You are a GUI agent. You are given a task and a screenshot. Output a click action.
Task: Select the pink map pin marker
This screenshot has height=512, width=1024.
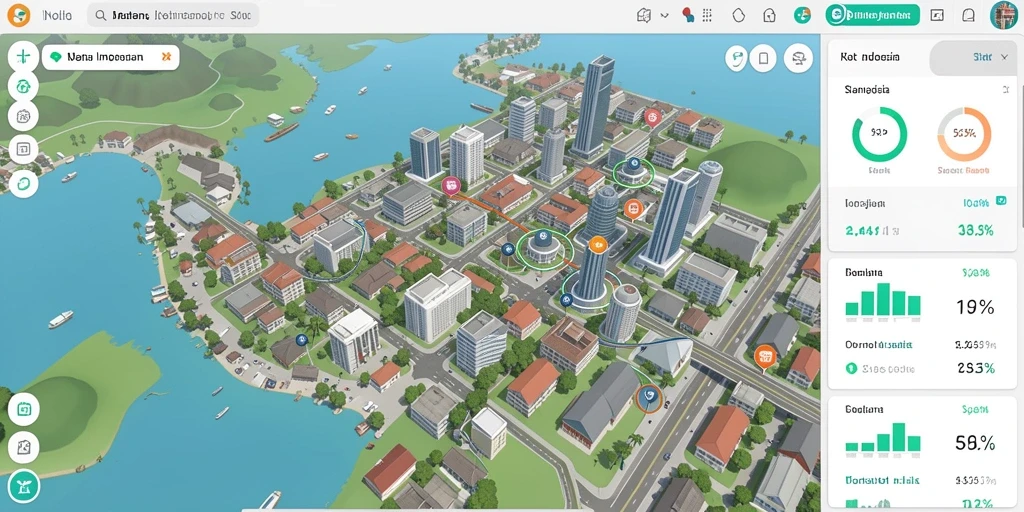(x=450, y=185)
